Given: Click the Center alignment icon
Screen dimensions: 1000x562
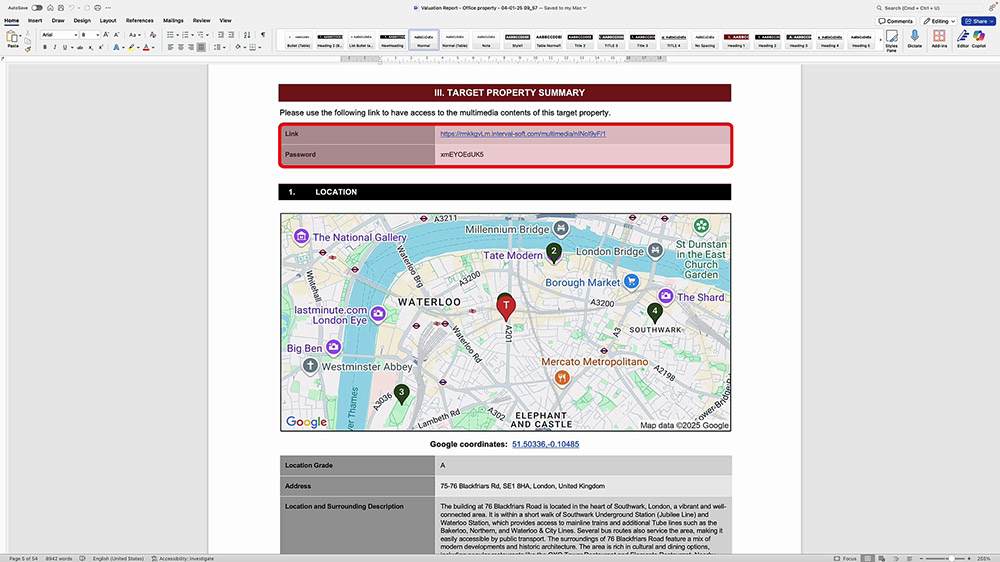Looking at the screenshot, I should click(180, 47).
